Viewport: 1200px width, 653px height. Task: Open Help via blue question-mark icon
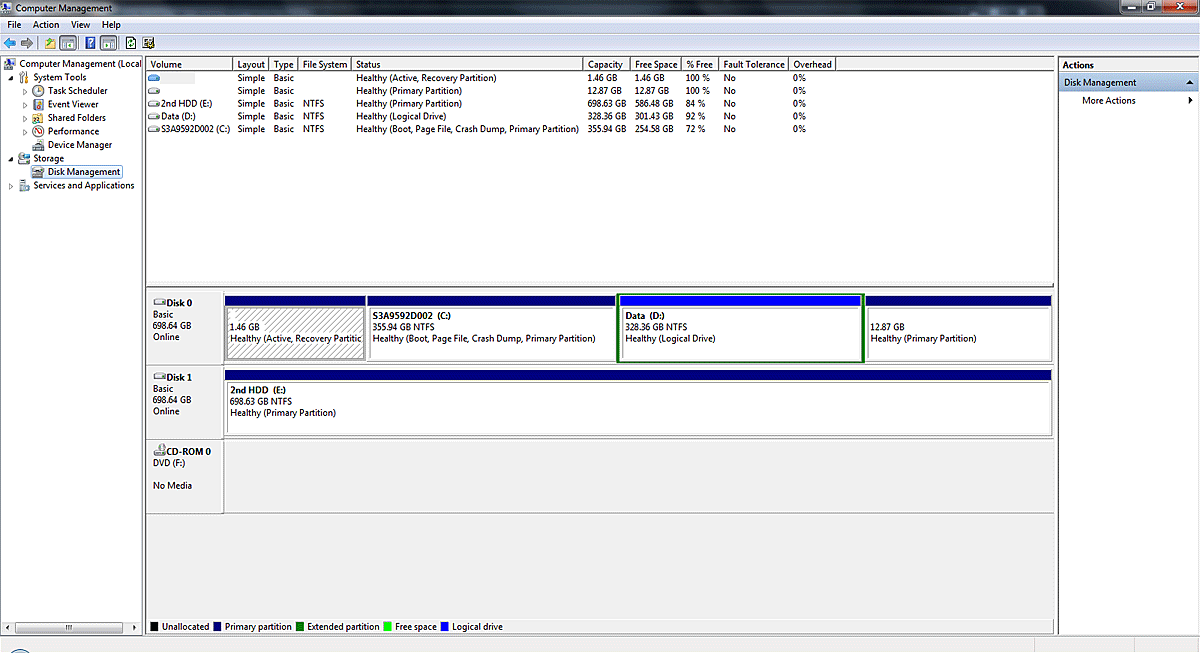coord(90,43)
